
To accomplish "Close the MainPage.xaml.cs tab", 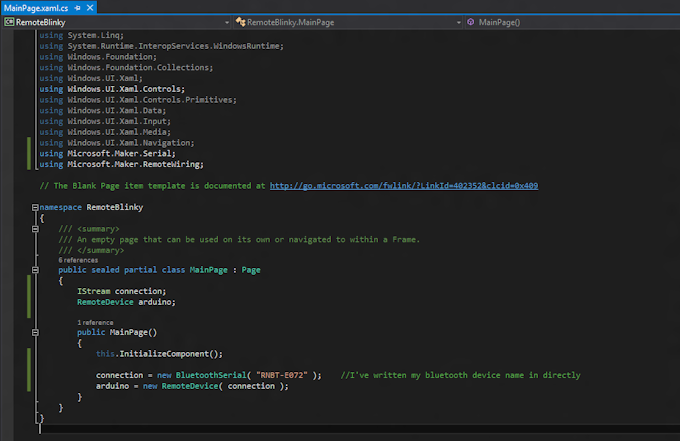I will point(88,7).
